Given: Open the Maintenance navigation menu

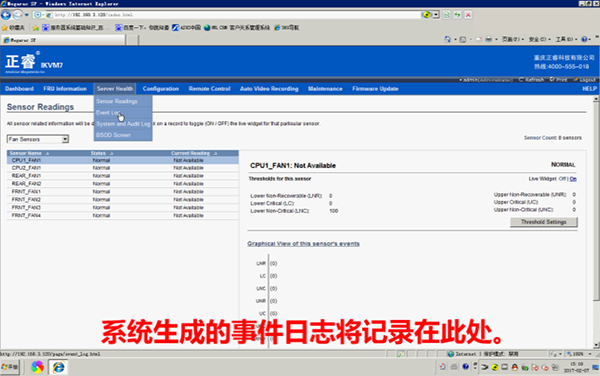Looking at the screenshot, I should [x=325, y=89].
